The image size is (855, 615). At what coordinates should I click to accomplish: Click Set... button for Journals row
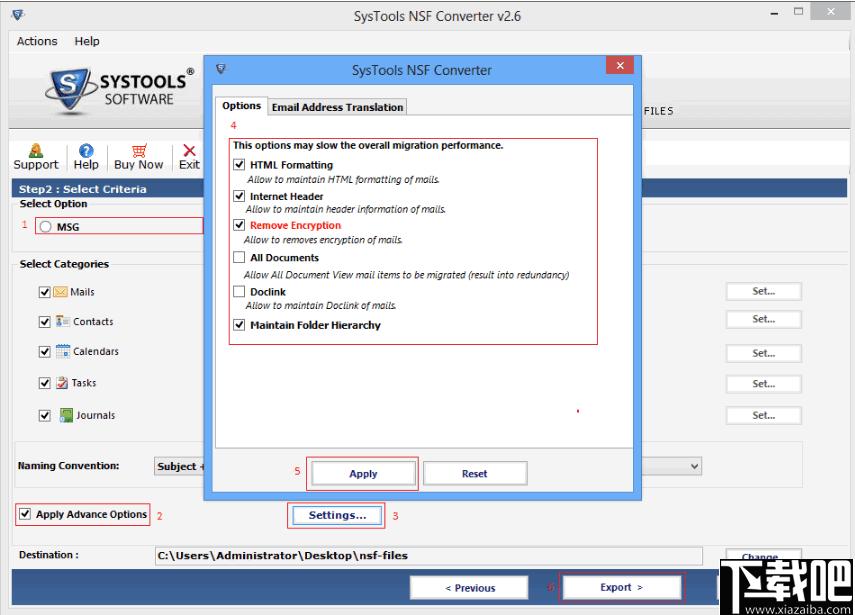click(x=763, y=415)
